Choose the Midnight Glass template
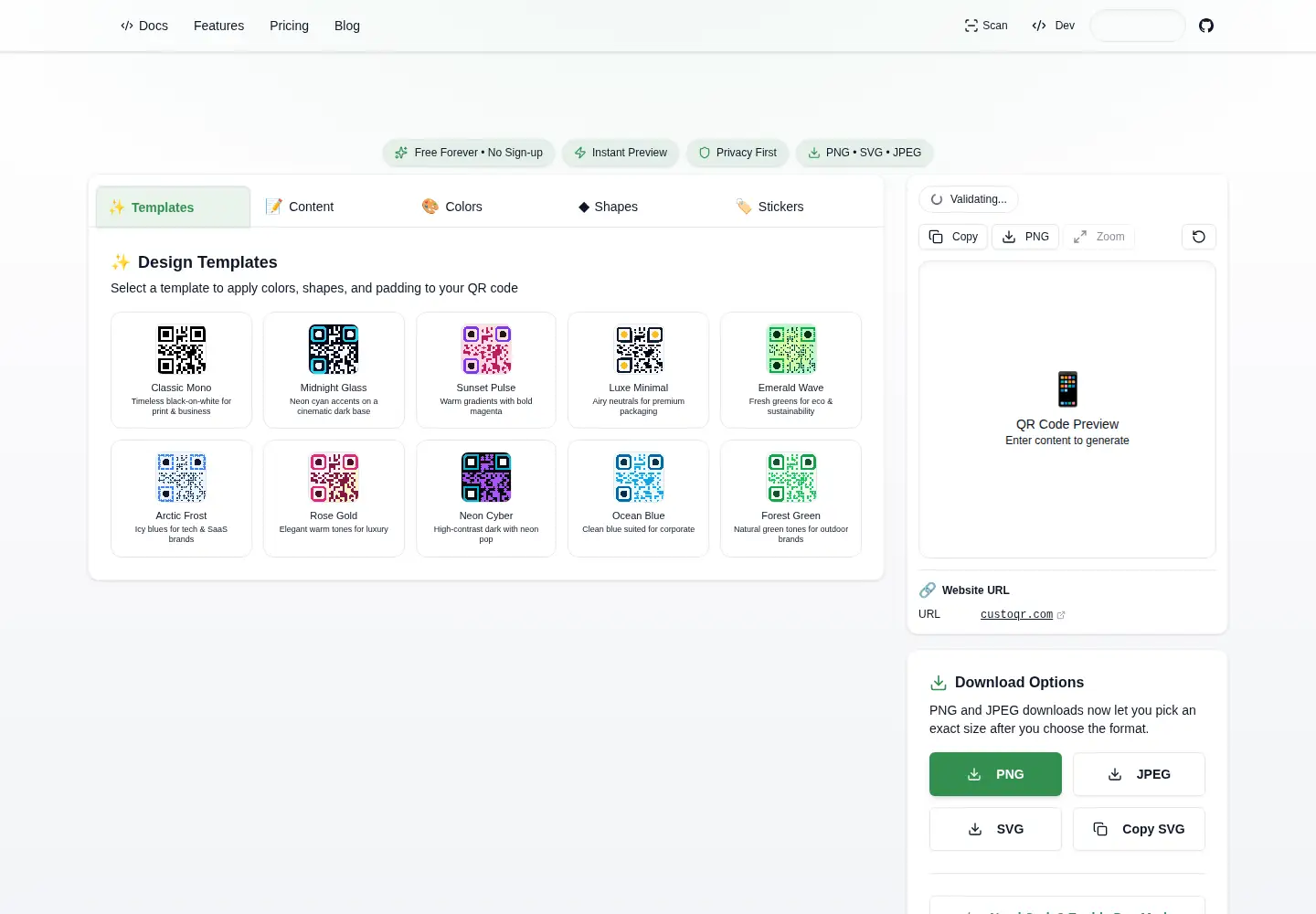The width and height of the screenshot is (1316, 914). pos(334,370)
